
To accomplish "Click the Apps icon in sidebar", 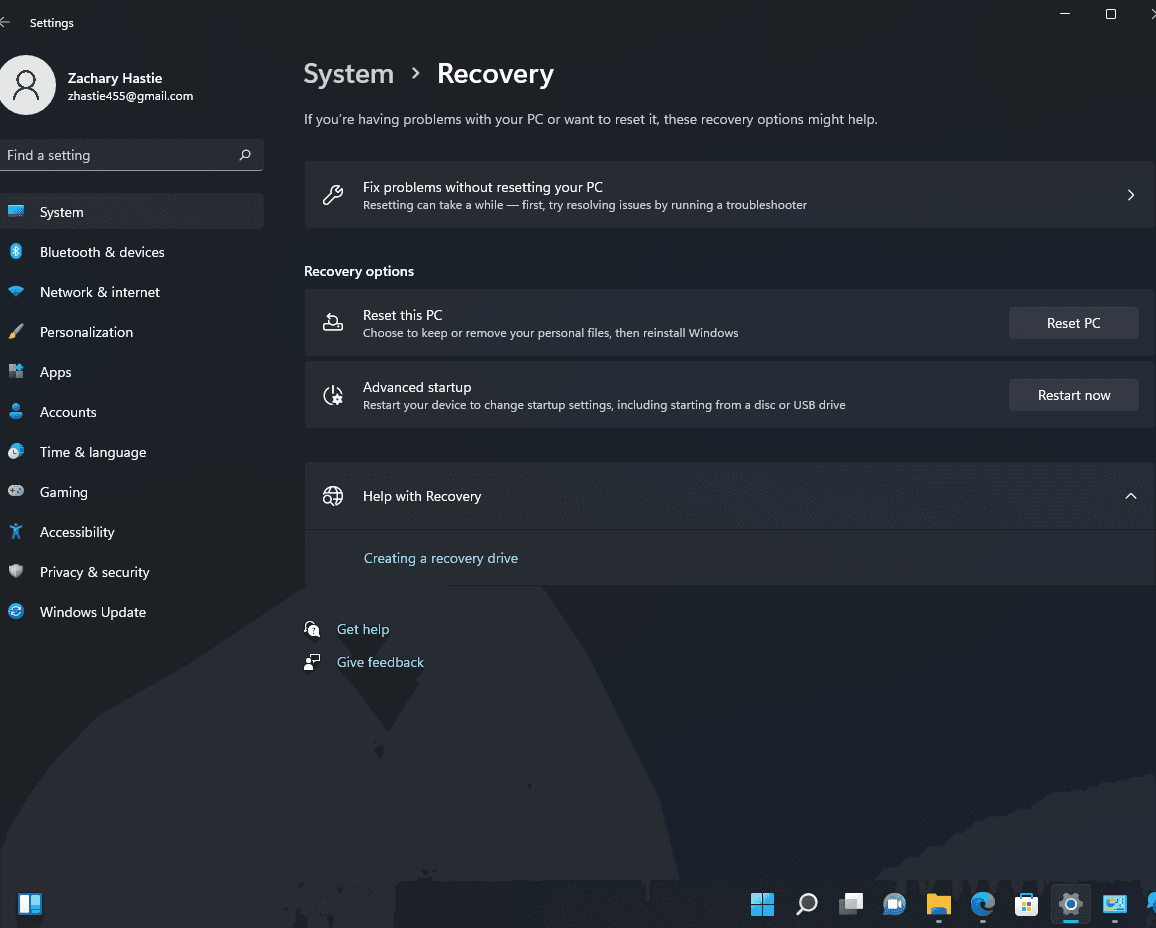I will (15, 371).
